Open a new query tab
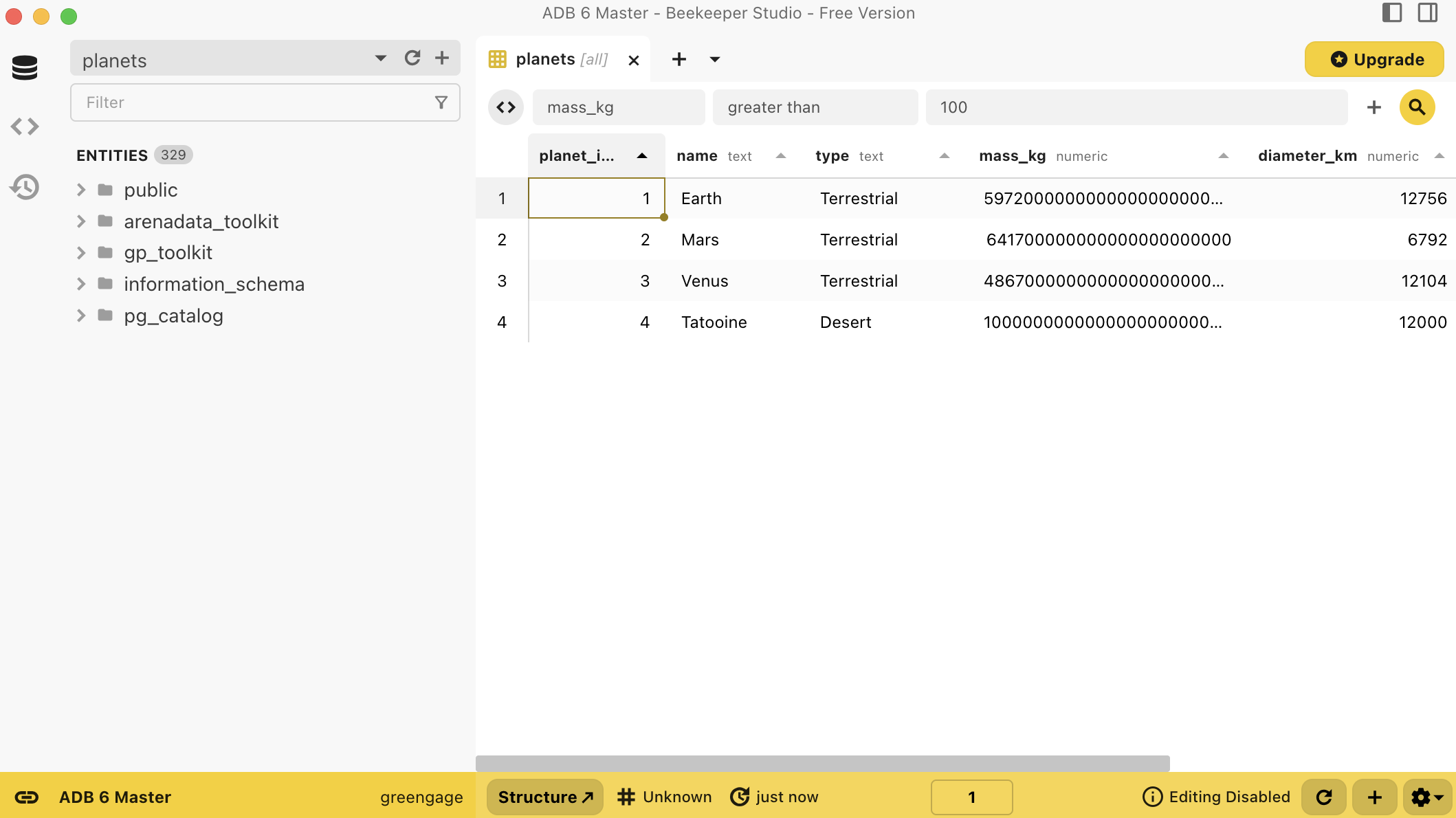This screenshot has height=818, width=1456. click(679, 60)
